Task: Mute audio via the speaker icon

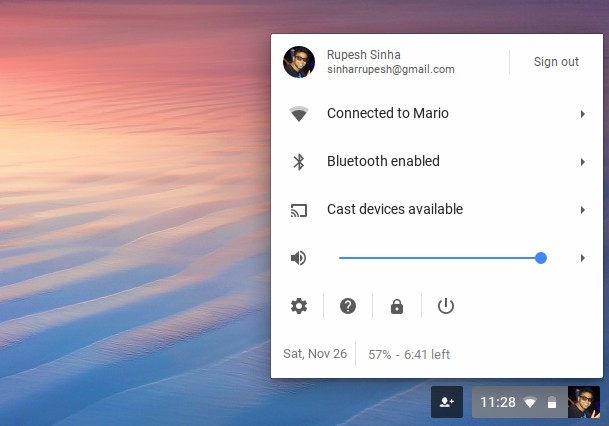Action: [298, 258]
